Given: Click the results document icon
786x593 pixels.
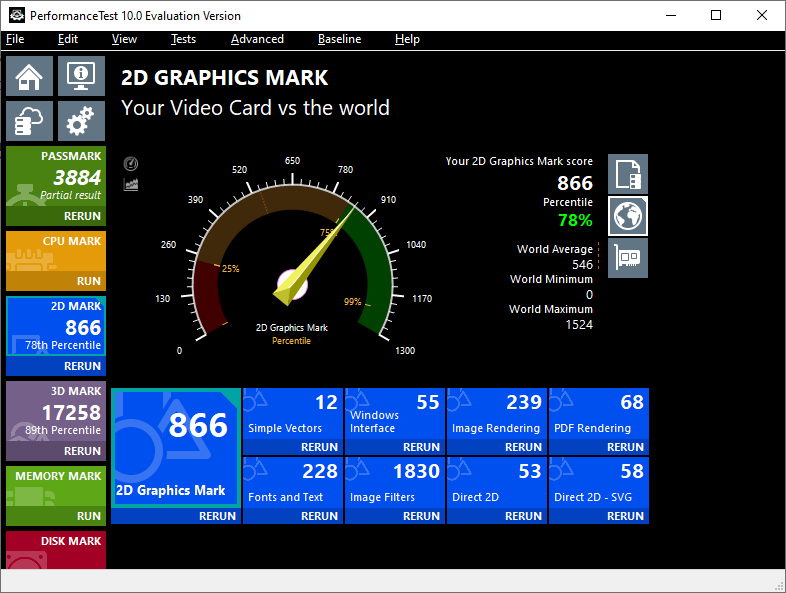Looking at the screenshot, I should tap(628, 174).
